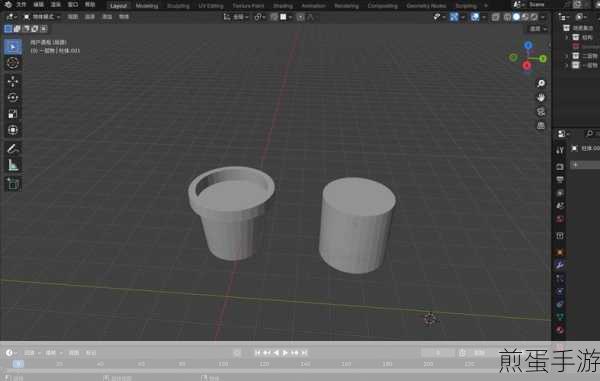This screenshot has width=600, height=381.
Task: Switch to material preview shading
Action: (525, 17)
